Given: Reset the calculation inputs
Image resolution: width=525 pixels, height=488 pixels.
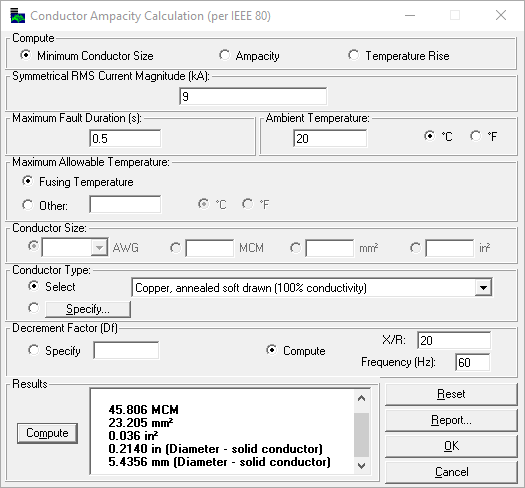Looking at the screenshot, I should click(x=451, y=394).
